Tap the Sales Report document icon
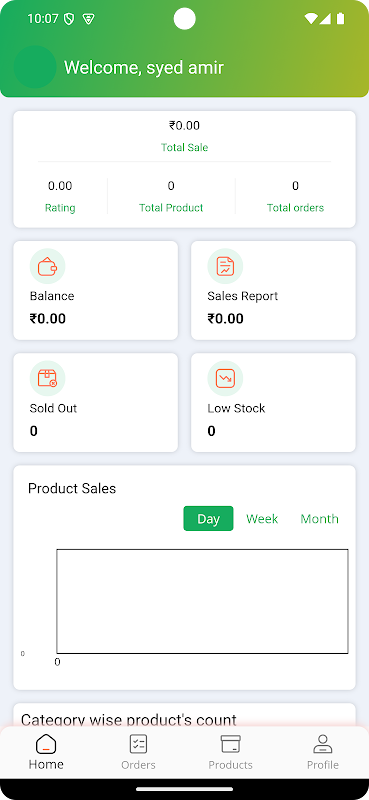Image resolution: width=369 pixels, height=800 pixels. click(225, 266)
